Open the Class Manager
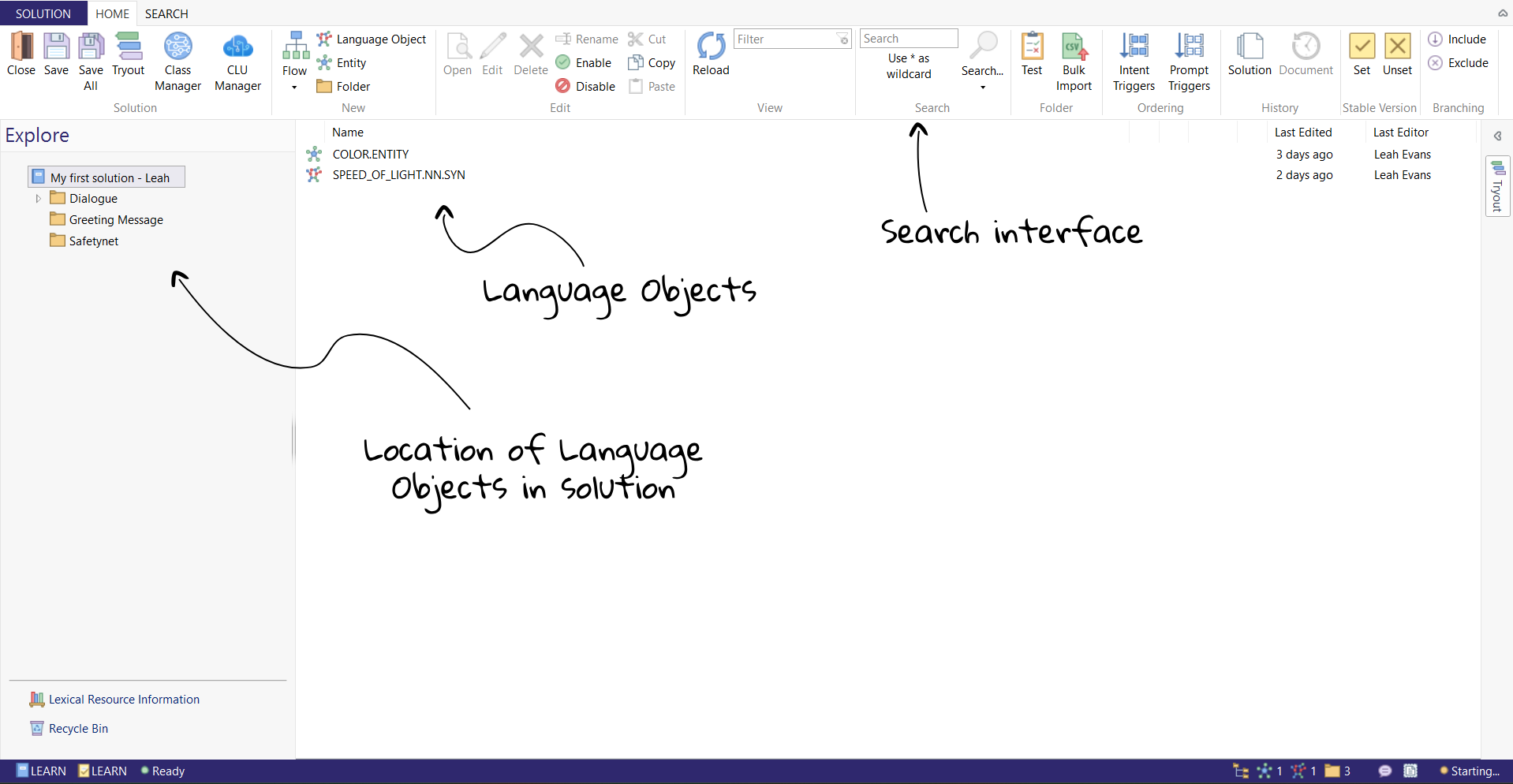 click(x=177, y=62)
